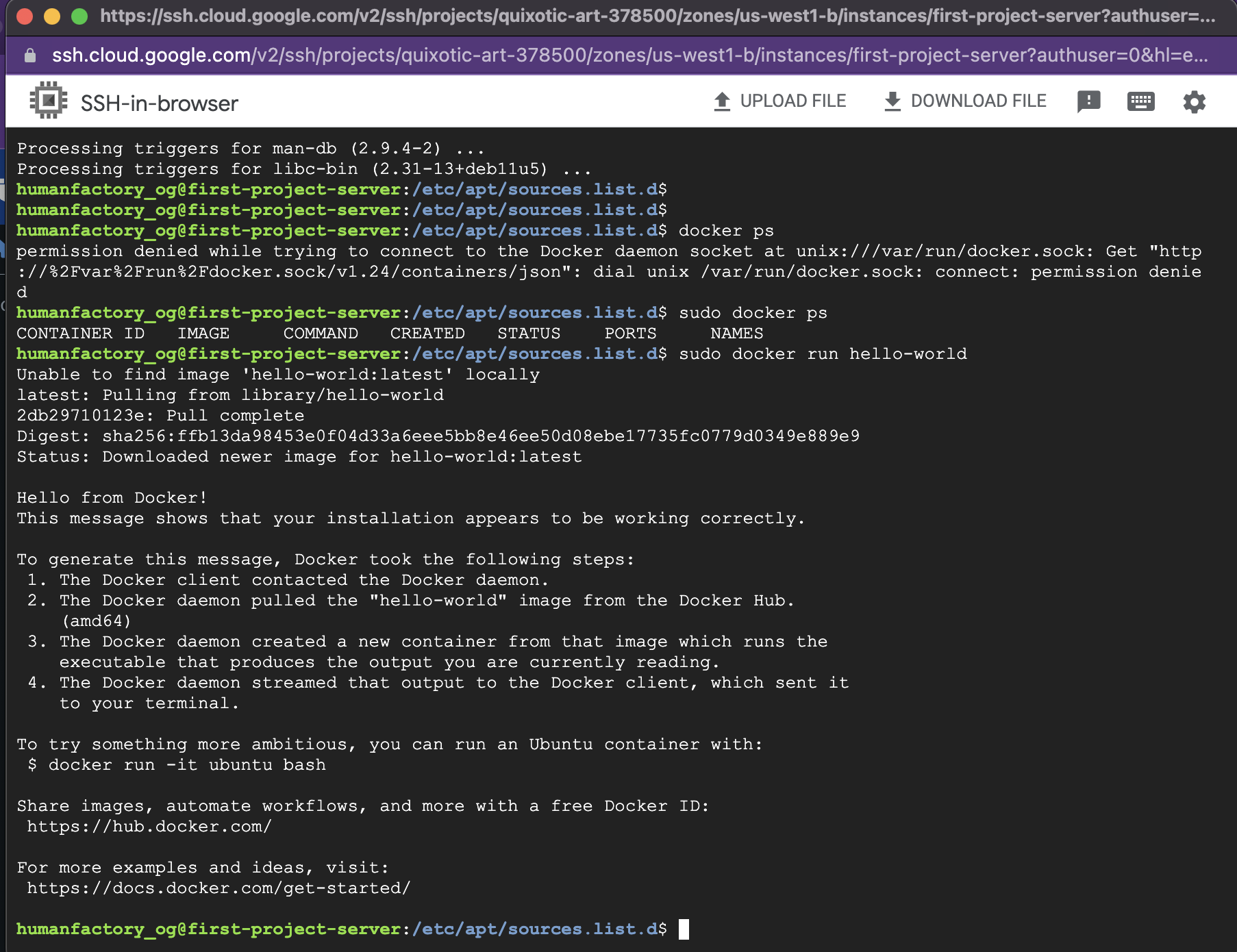This screenshot has height=952, width=1237.
Task: Click the 'NAMES' column header text
Action: [736, 334]
